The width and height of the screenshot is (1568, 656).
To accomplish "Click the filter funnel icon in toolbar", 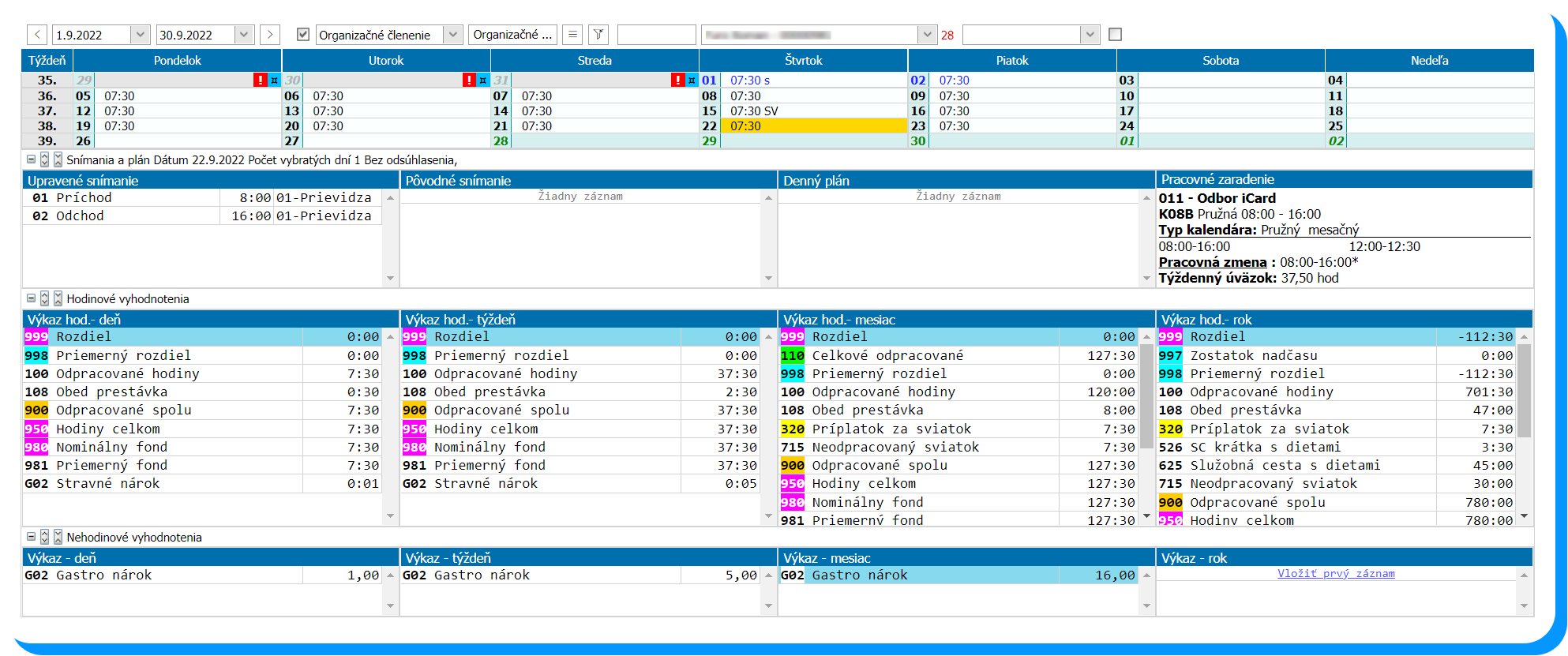I will (598, 35).
